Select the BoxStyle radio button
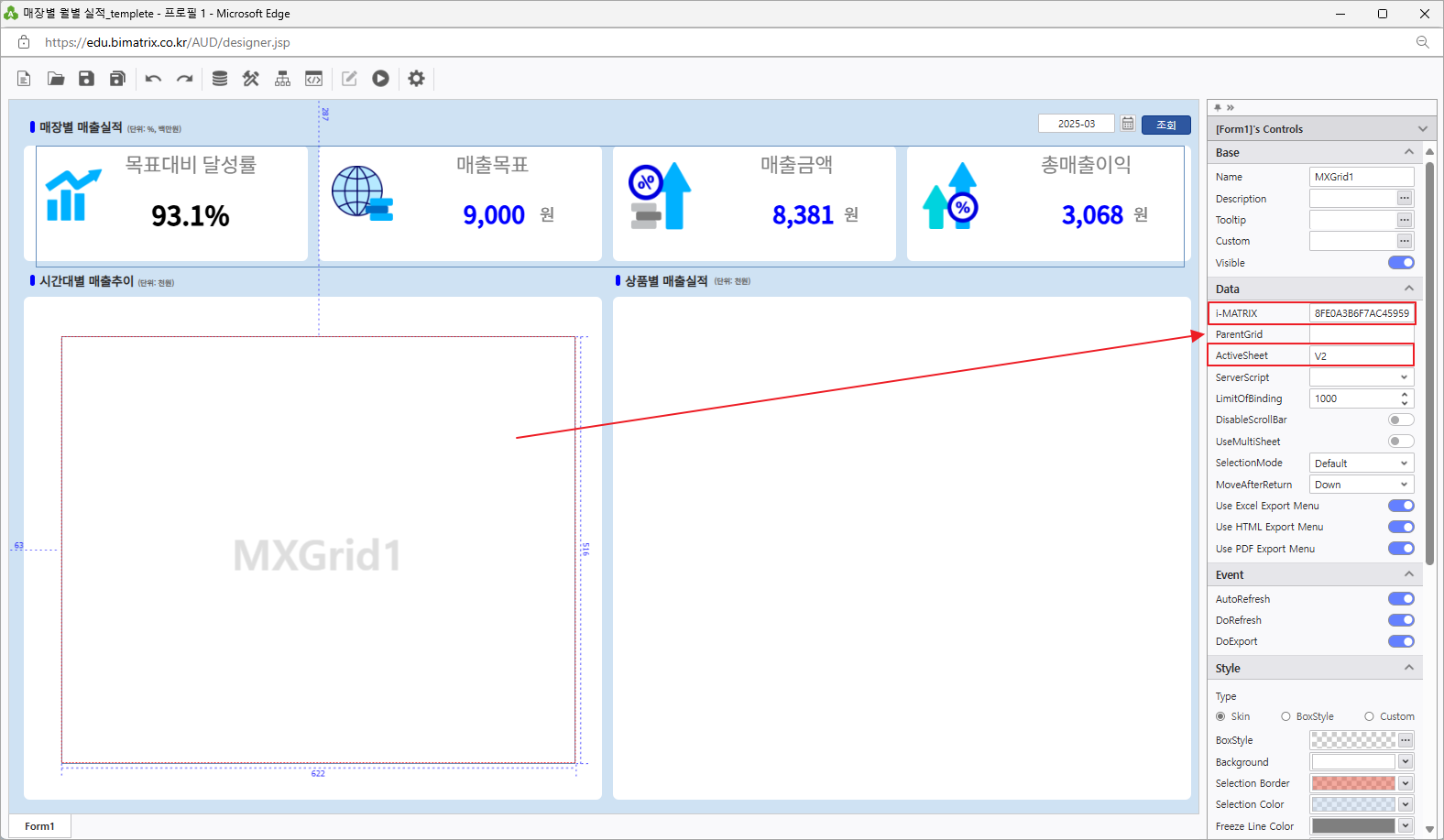1444x840 pixels. (x=1285, y=716)
